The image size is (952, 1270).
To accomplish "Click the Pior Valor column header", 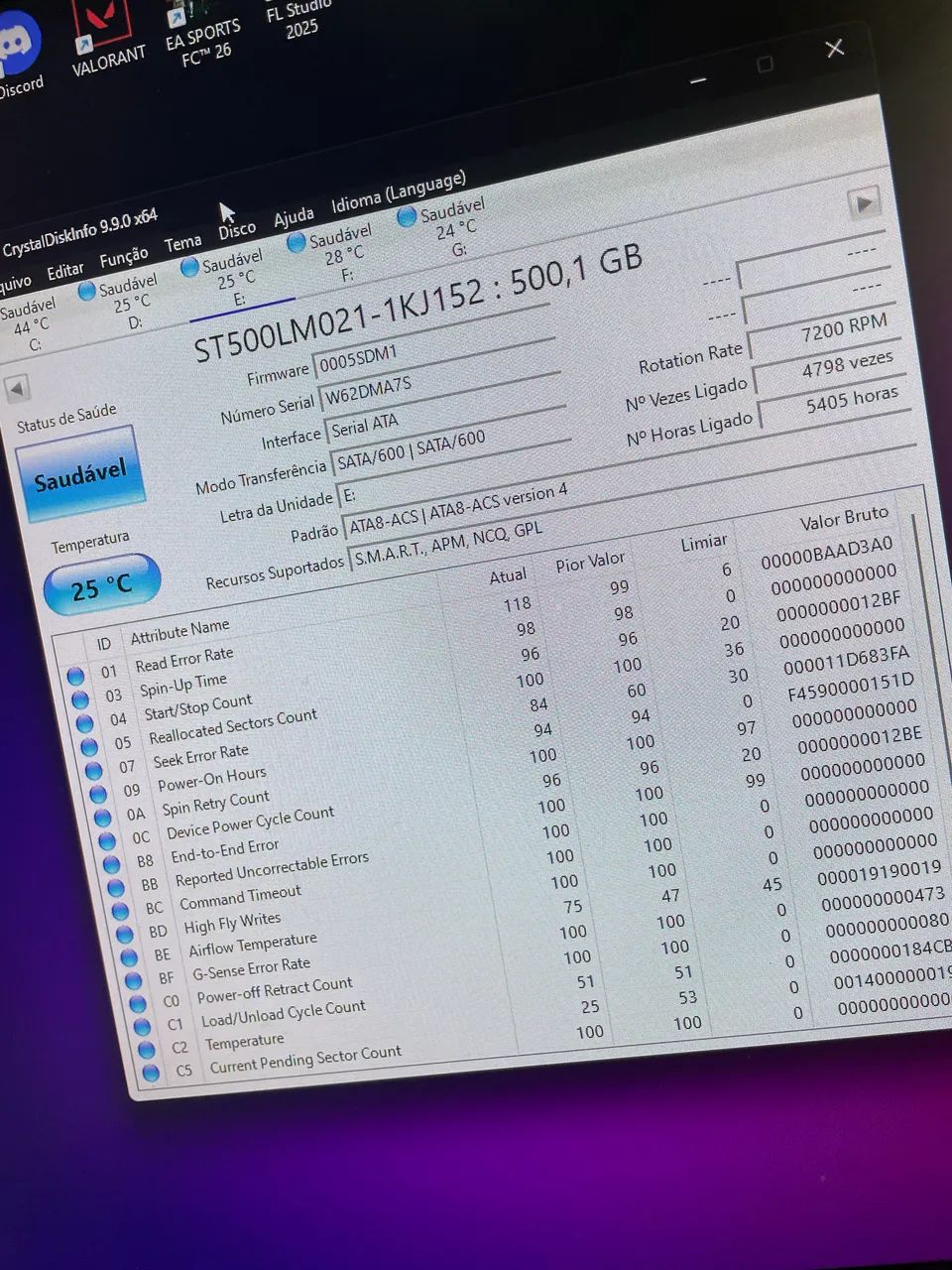I will [x=590, y=563].
